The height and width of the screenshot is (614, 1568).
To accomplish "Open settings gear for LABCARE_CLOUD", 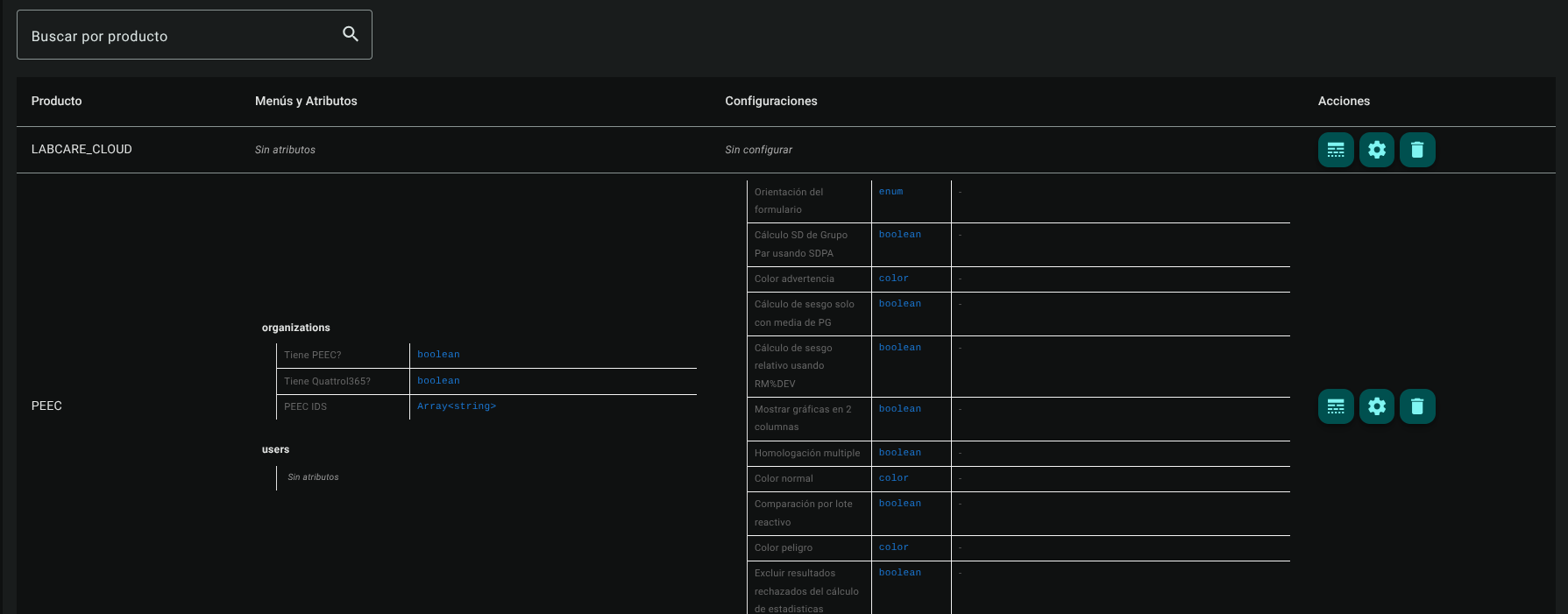I will (1377, 150).
